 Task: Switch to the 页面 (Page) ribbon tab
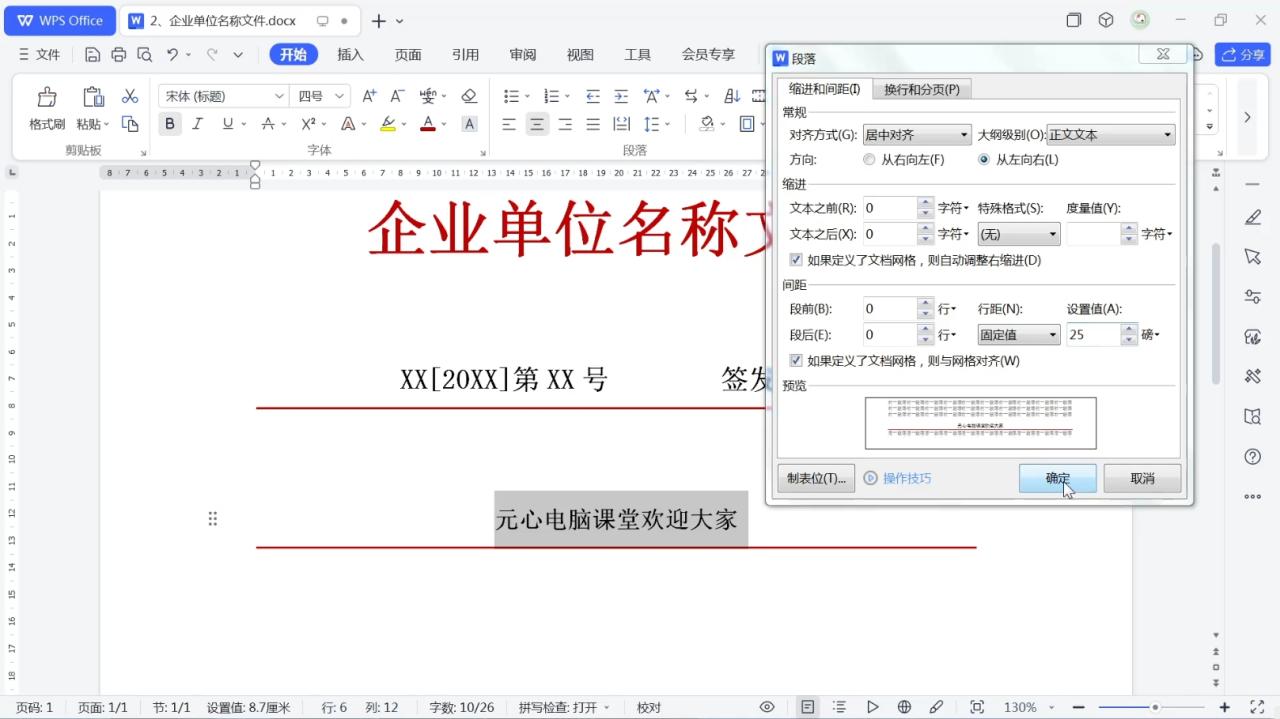click(408, 54)
